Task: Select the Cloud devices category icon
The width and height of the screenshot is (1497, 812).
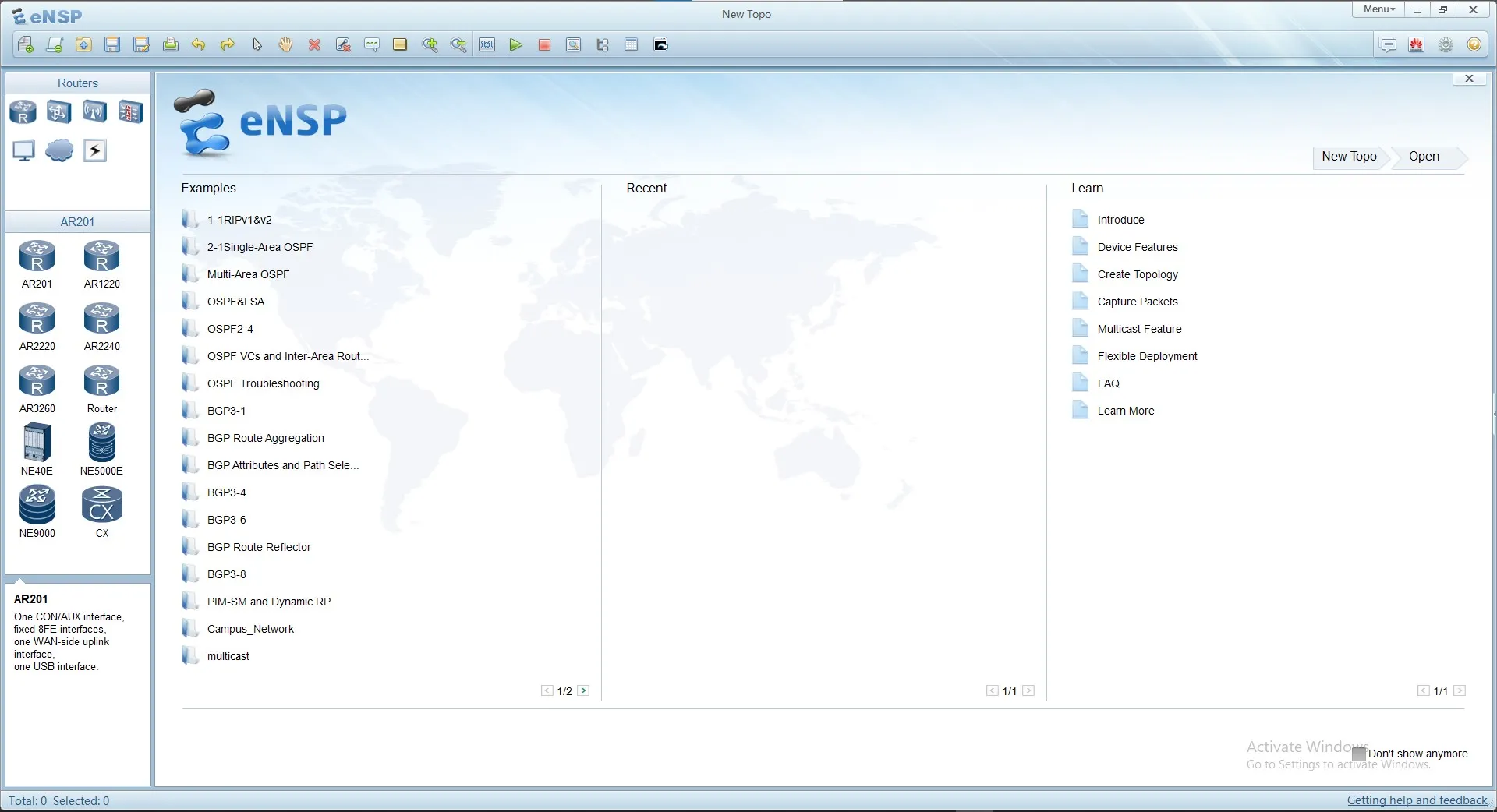Action: [x=59, y=150]
